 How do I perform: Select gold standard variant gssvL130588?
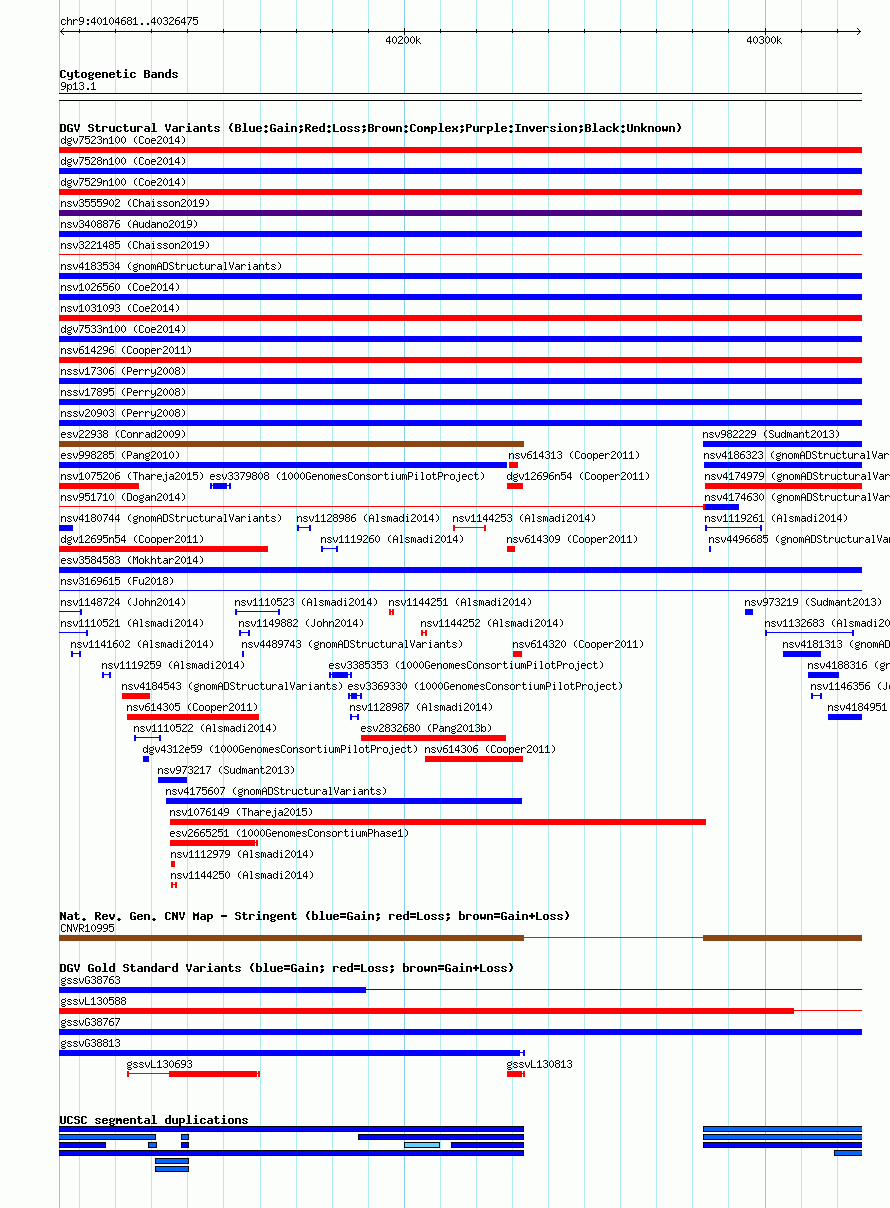pyautogui.click(x=93, y=1001)
